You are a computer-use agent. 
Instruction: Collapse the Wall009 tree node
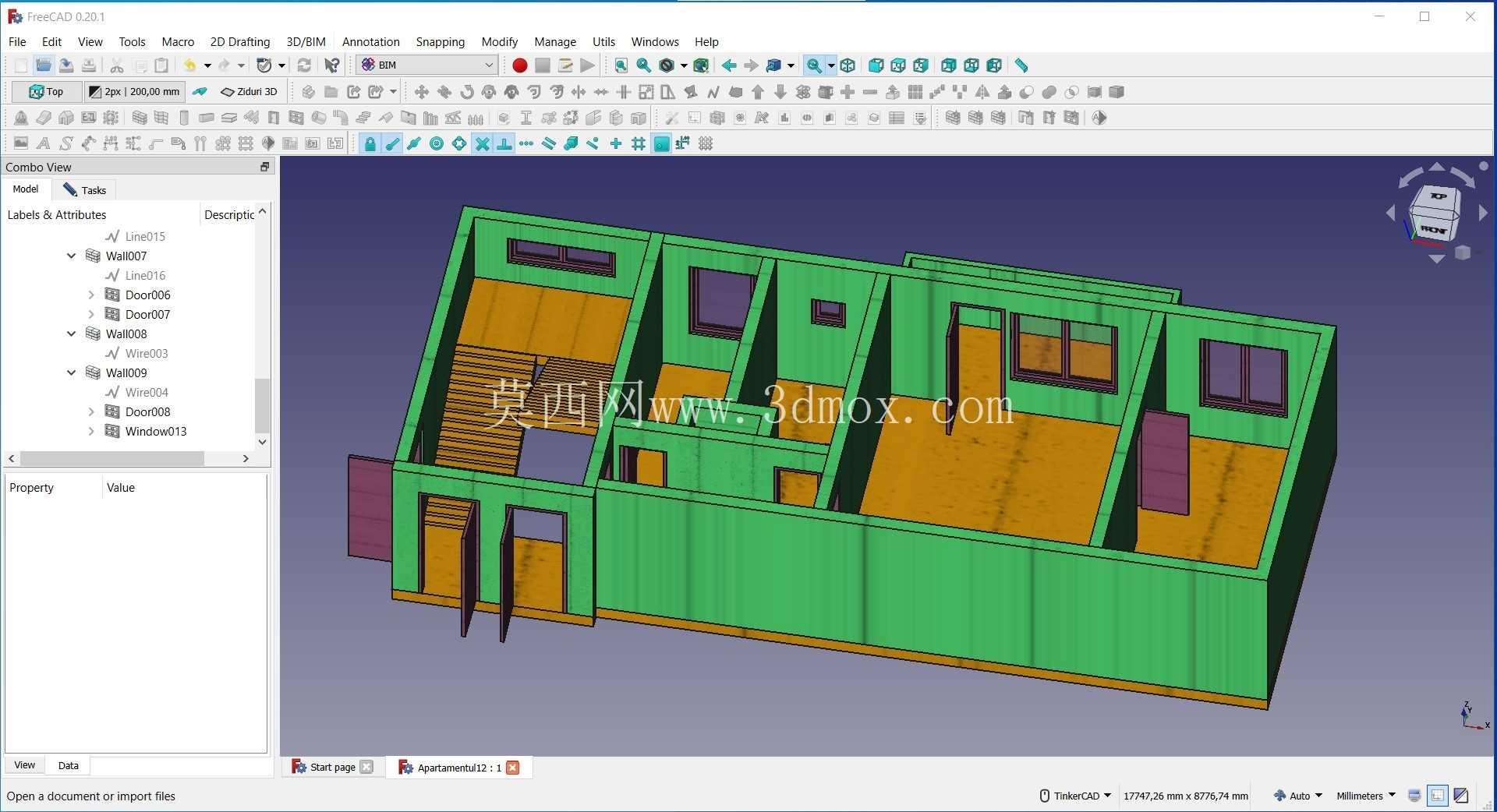[x=72, y=372]
